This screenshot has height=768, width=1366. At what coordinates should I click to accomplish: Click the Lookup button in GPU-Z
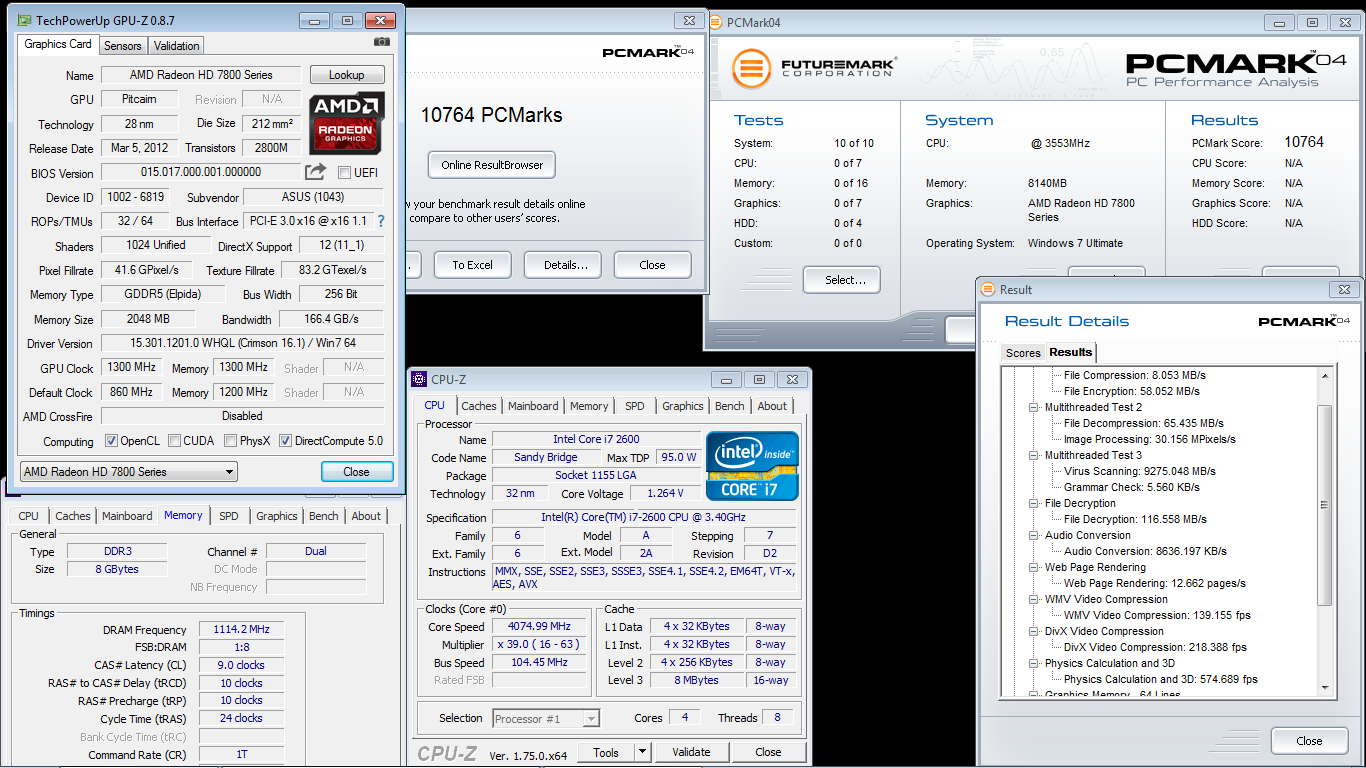pyautogui.click(x=347, y=75)
